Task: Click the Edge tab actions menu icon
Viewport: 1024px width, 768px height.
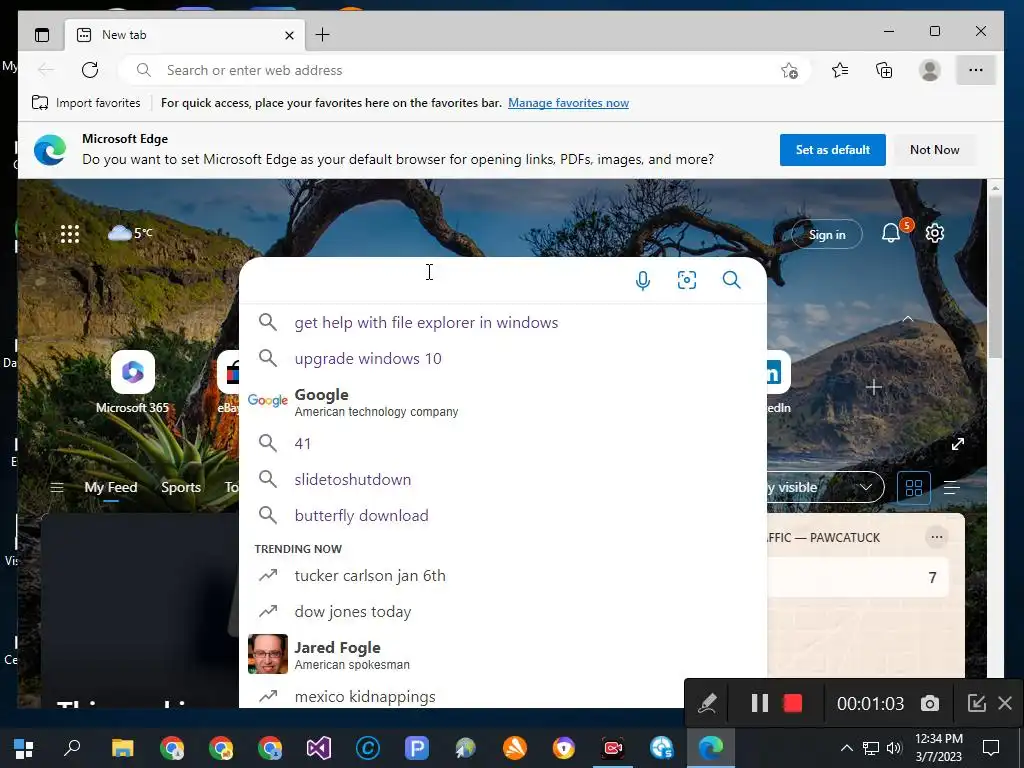Action: (x=42, y=35)
